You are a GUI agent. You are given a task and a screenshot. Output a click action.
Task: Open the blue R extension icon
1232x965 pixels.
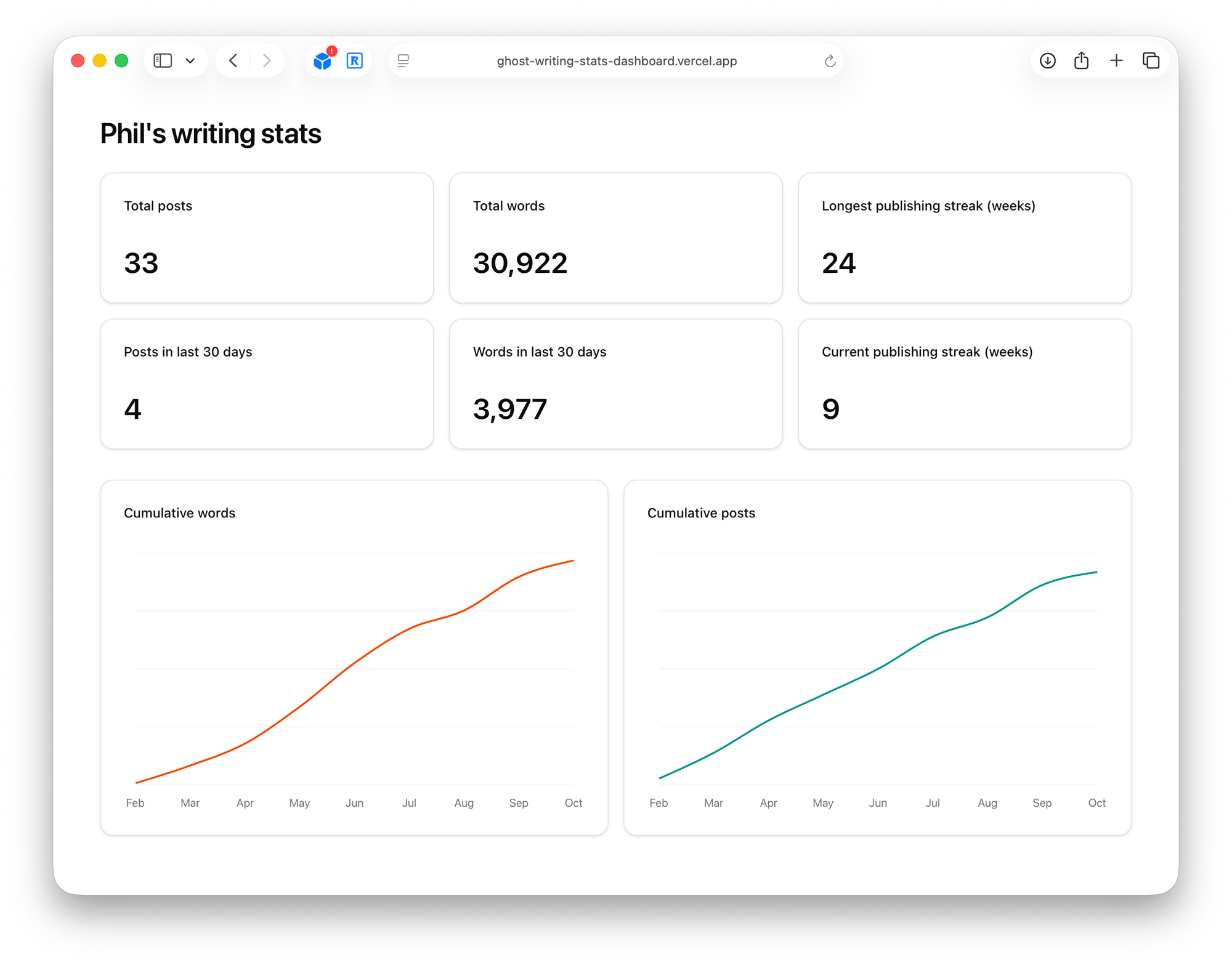pyautogui.click(x=355, y=60)
